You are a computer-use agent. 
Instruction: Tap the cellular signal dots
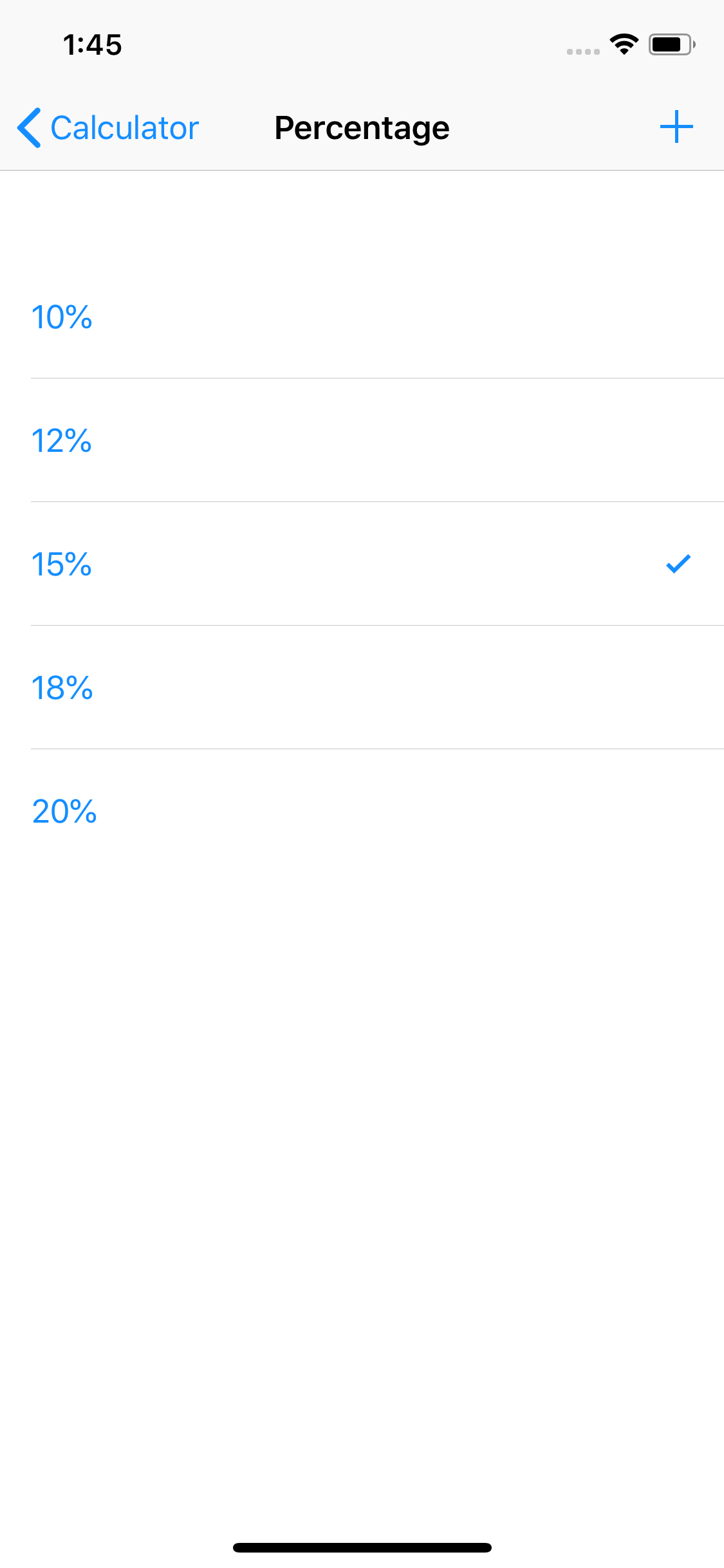583,51
